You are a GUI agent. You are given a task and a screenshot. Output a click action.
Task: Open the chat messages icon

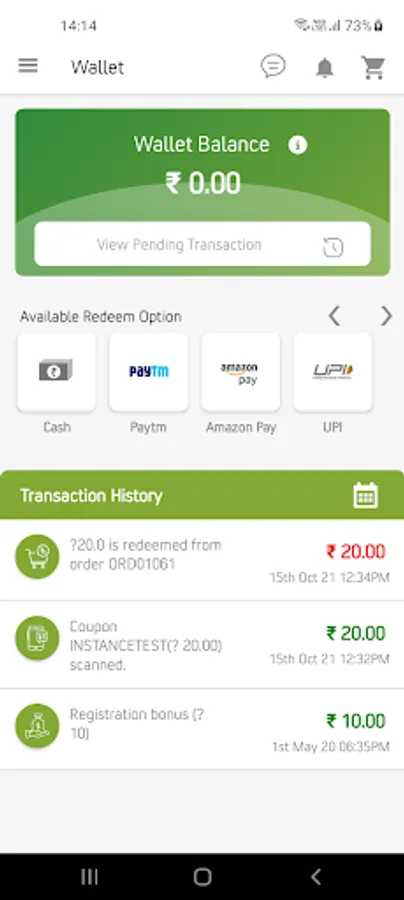point(273,67)
